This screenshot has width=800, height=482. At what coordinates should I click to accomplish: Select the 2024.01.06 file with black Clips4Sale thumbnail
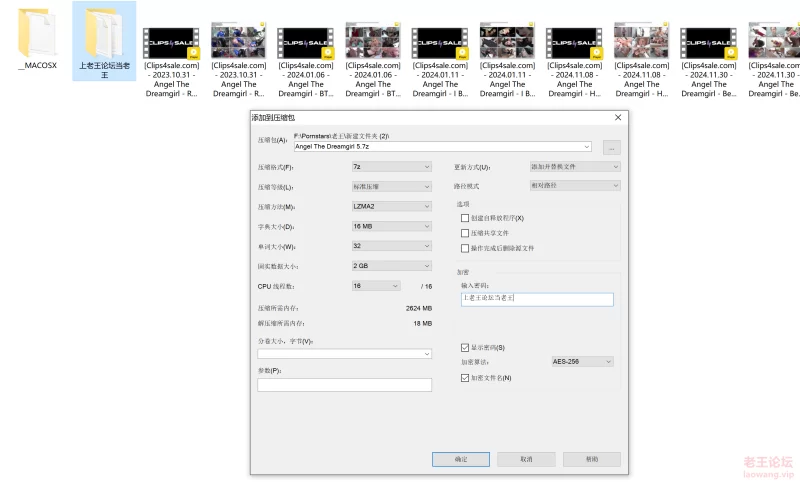tap(306, 61)
